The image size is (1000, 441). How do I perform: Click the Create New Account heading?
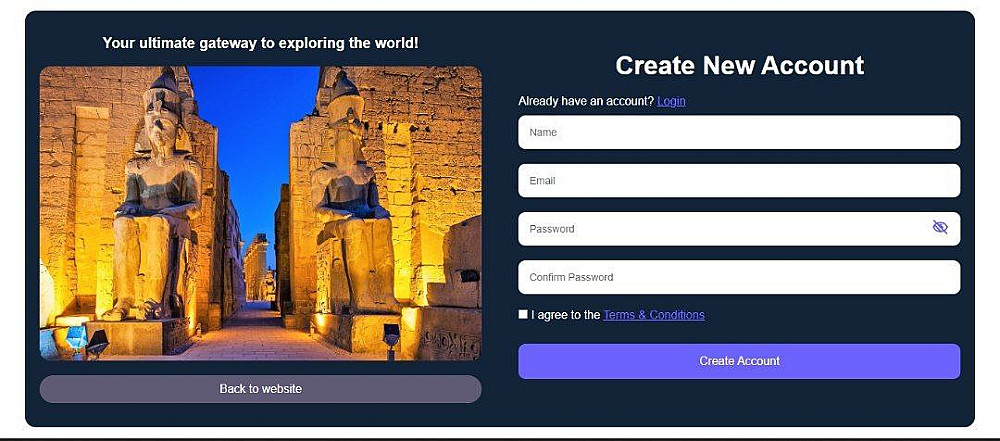[x=739, y=65]
